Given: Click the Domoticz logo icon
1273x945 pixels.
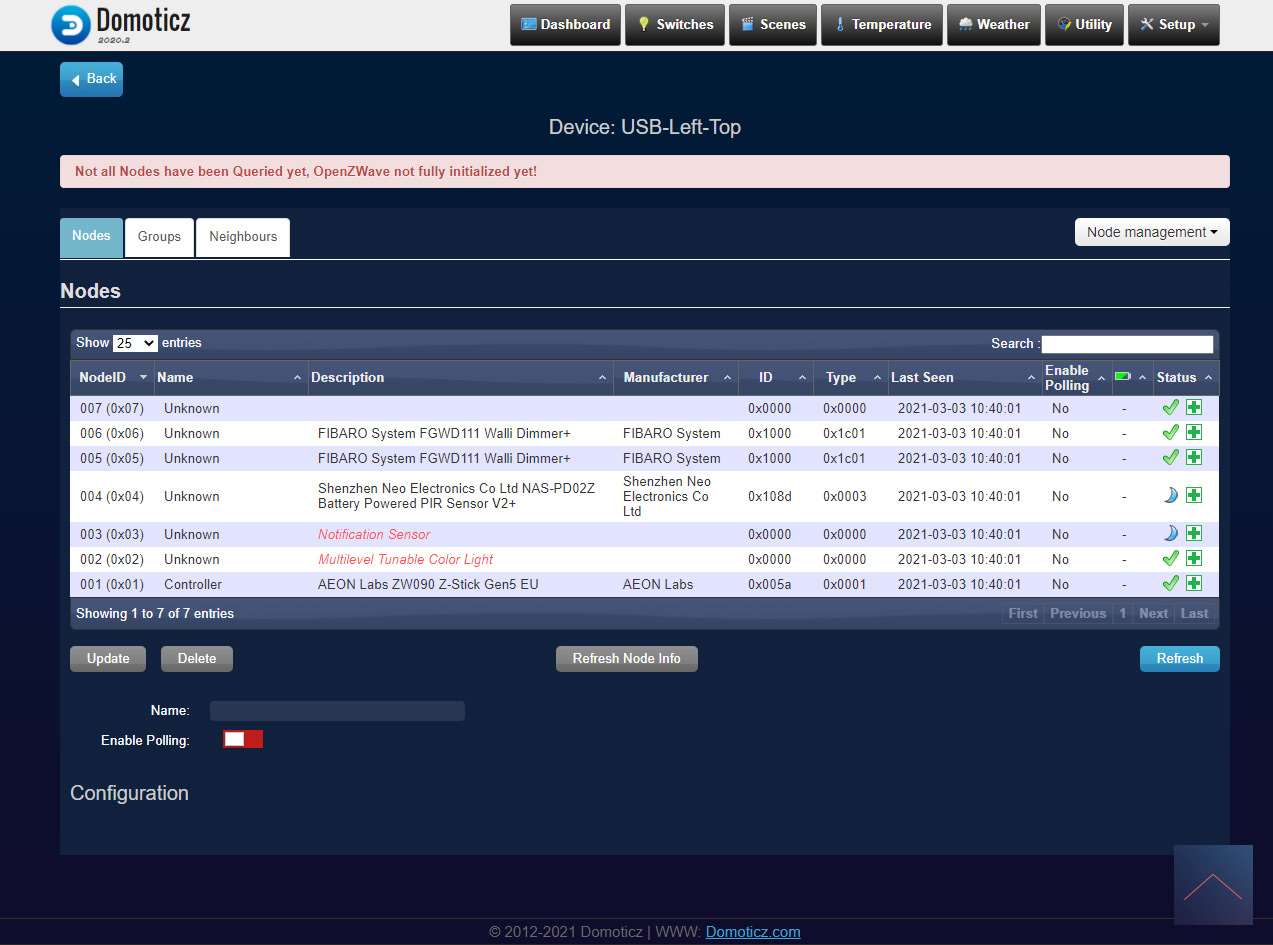Looking at the screenshot, I should tap(70, 25).
